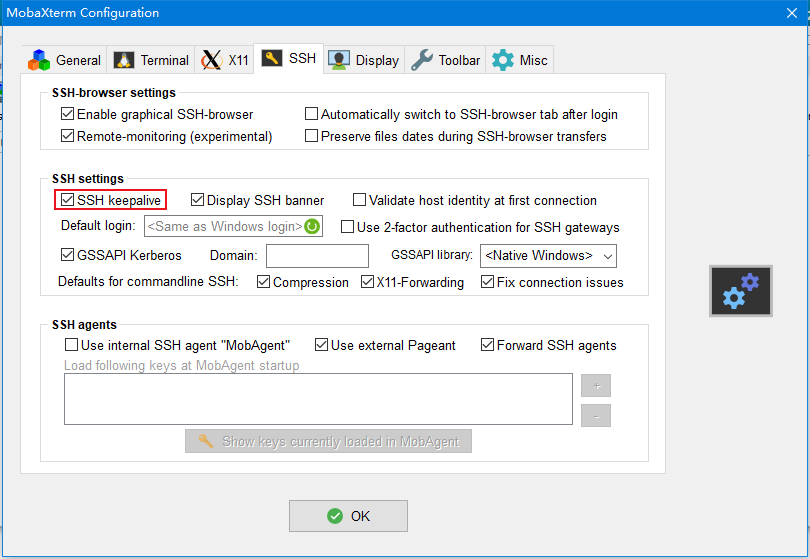Toggle Use external Pageant checkbox
Image resolution: width=810 pixels, height=559 pixels.
coord(321,345)
